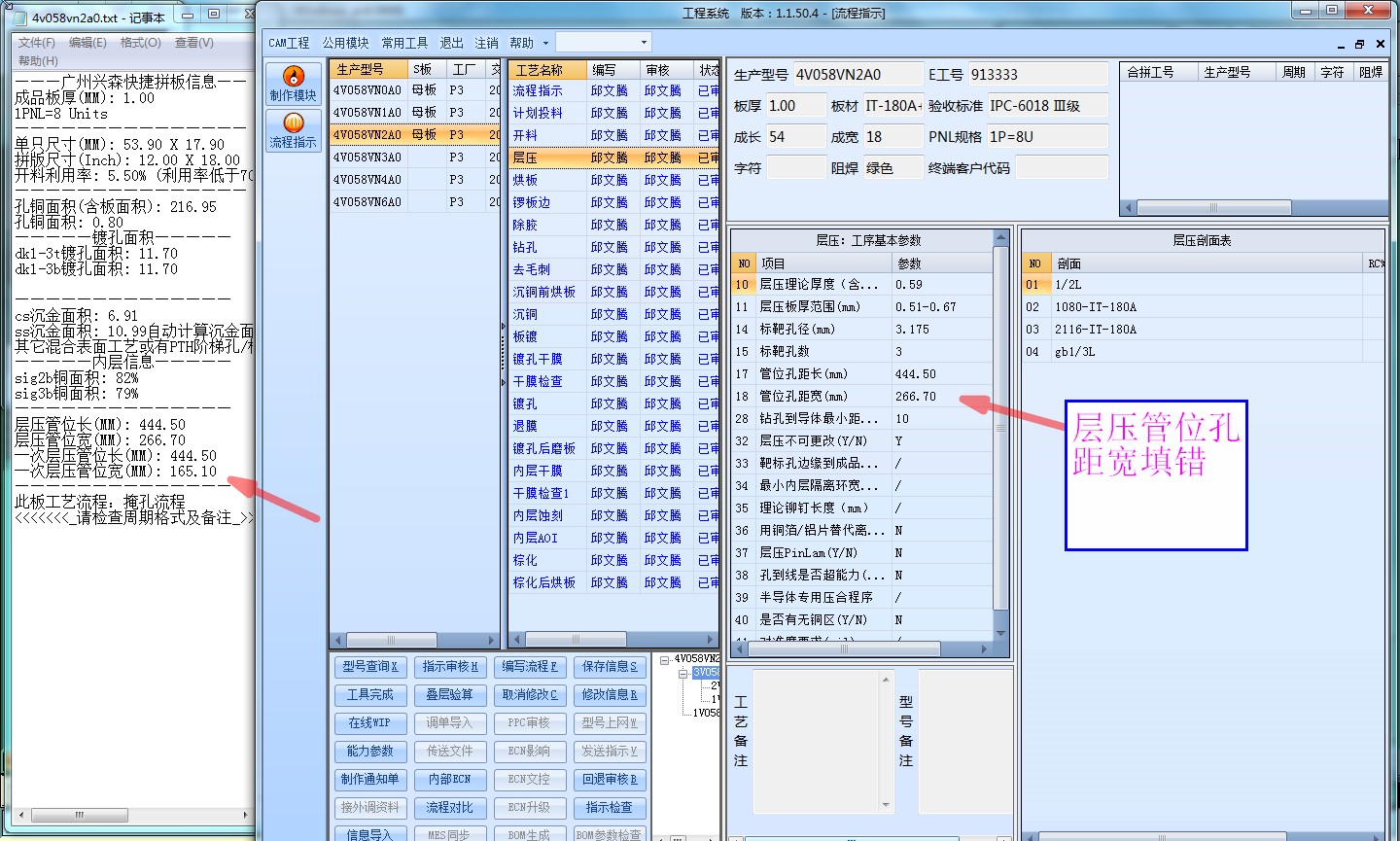This screenshot has width=1400, height=841.
Task: Select the 烘板 process row
Action: pos(614,180)
